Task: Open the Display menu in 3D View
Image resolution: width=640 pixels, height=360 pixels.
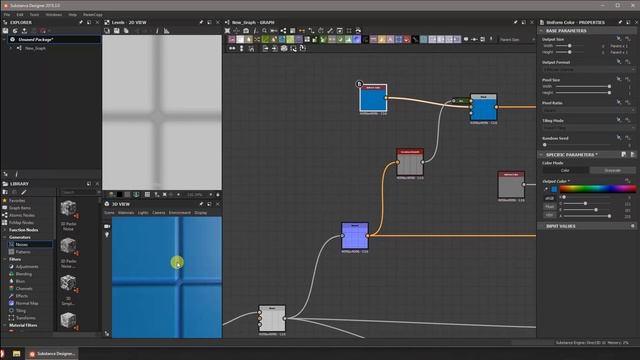Action: (x=200, y=213)
